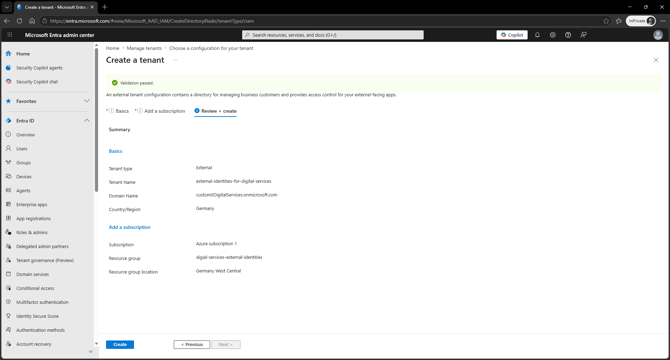The width and height of the screenshot is (670, 360).
Task: Open the help question mark icon
Action: tap(568, 35)
